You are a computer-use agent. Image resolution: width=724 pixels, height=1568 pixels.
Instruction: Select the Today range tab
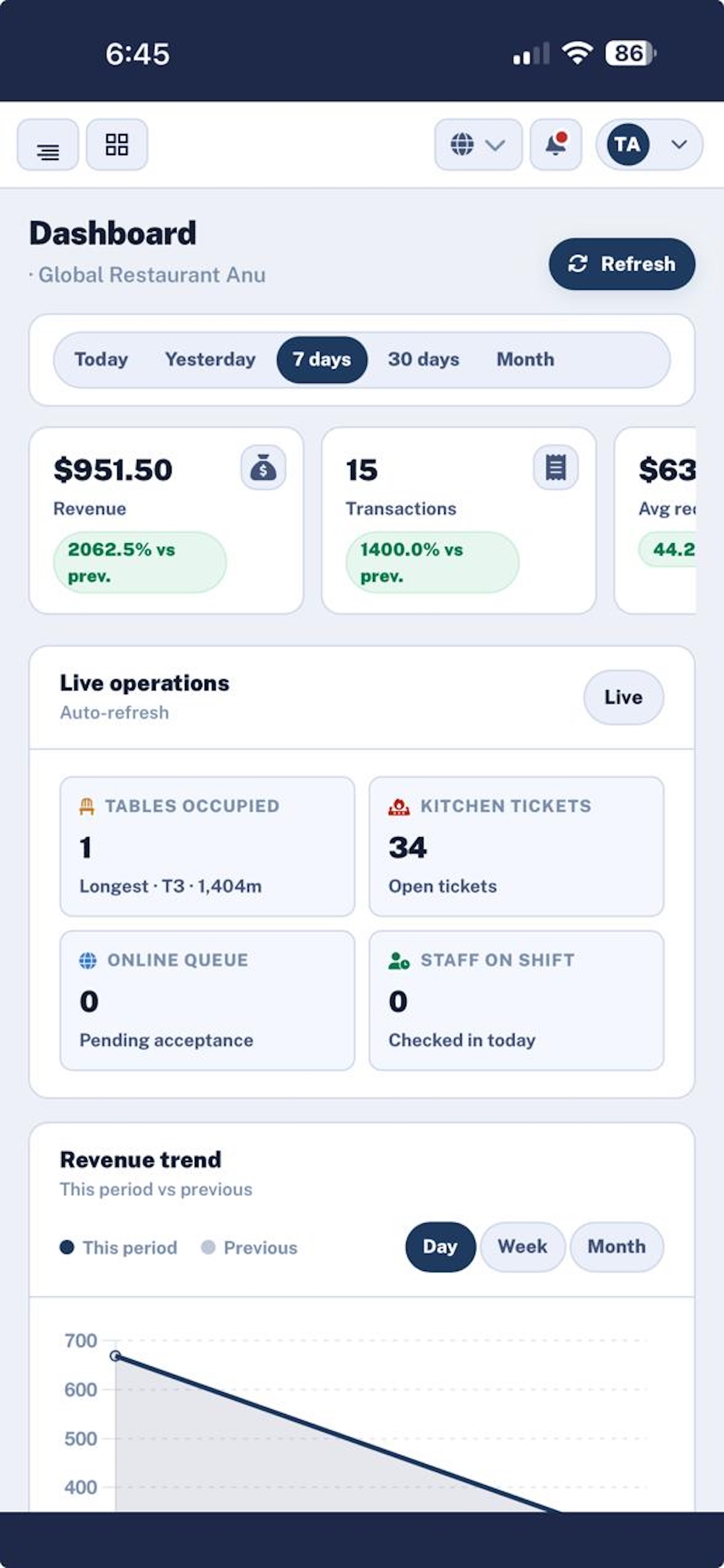[x=101, y=360]
